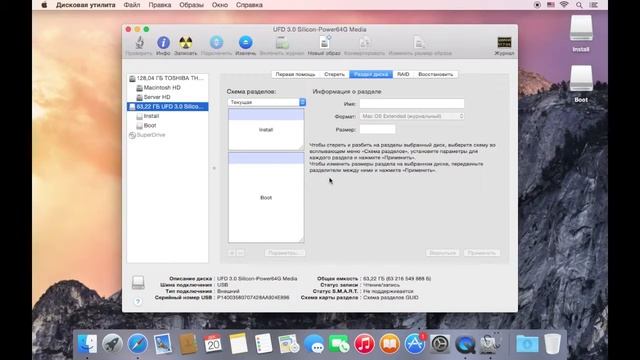This screenshot has width=640, height=360.
Task: Click the Размер size input field
Action: pyautogui.click(x=377, y=129)
